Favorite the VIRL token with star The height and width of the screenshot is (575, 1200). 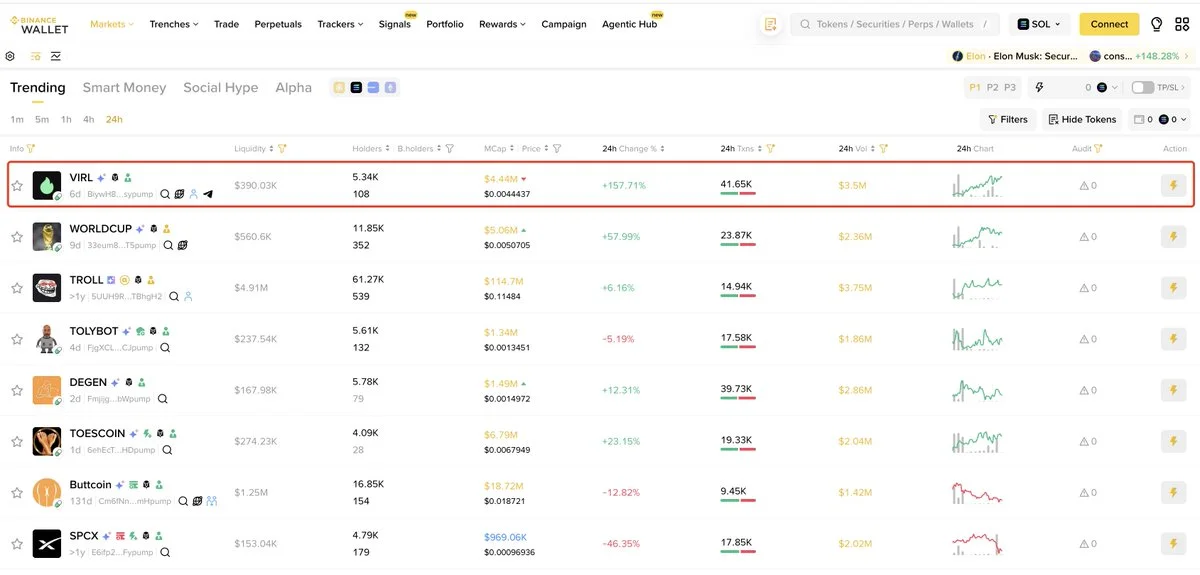(16, 185)
